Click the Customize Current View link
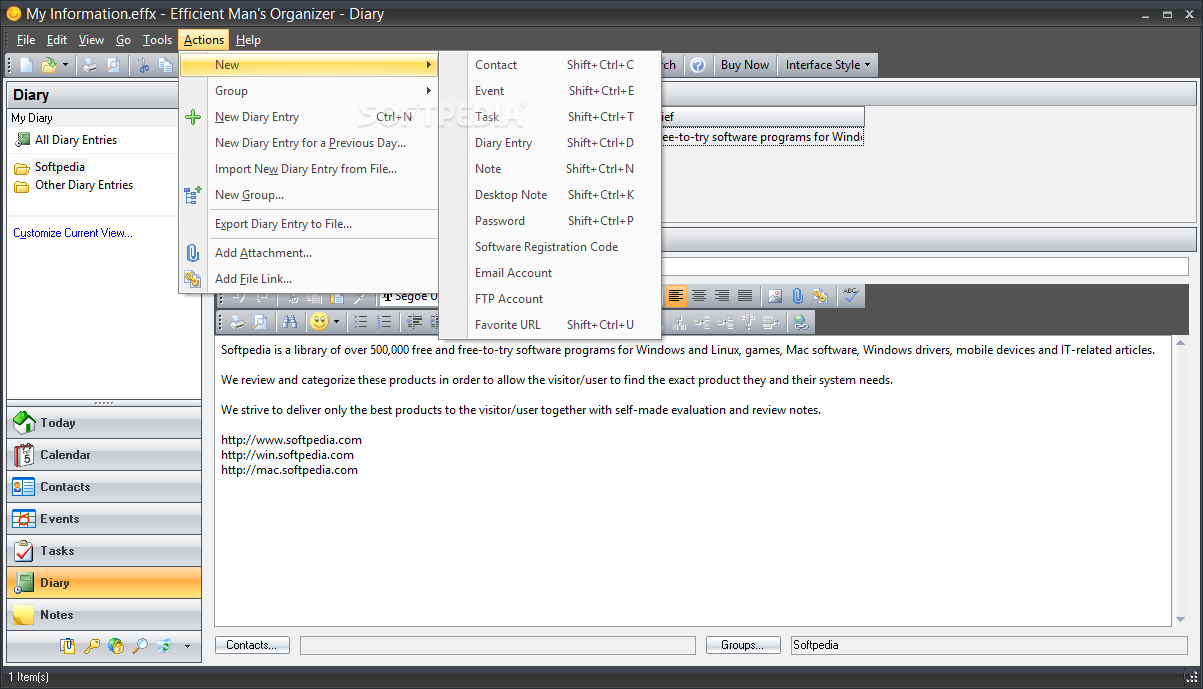The width and height of the screenshot is (1203, 689). tap(73, 233)
